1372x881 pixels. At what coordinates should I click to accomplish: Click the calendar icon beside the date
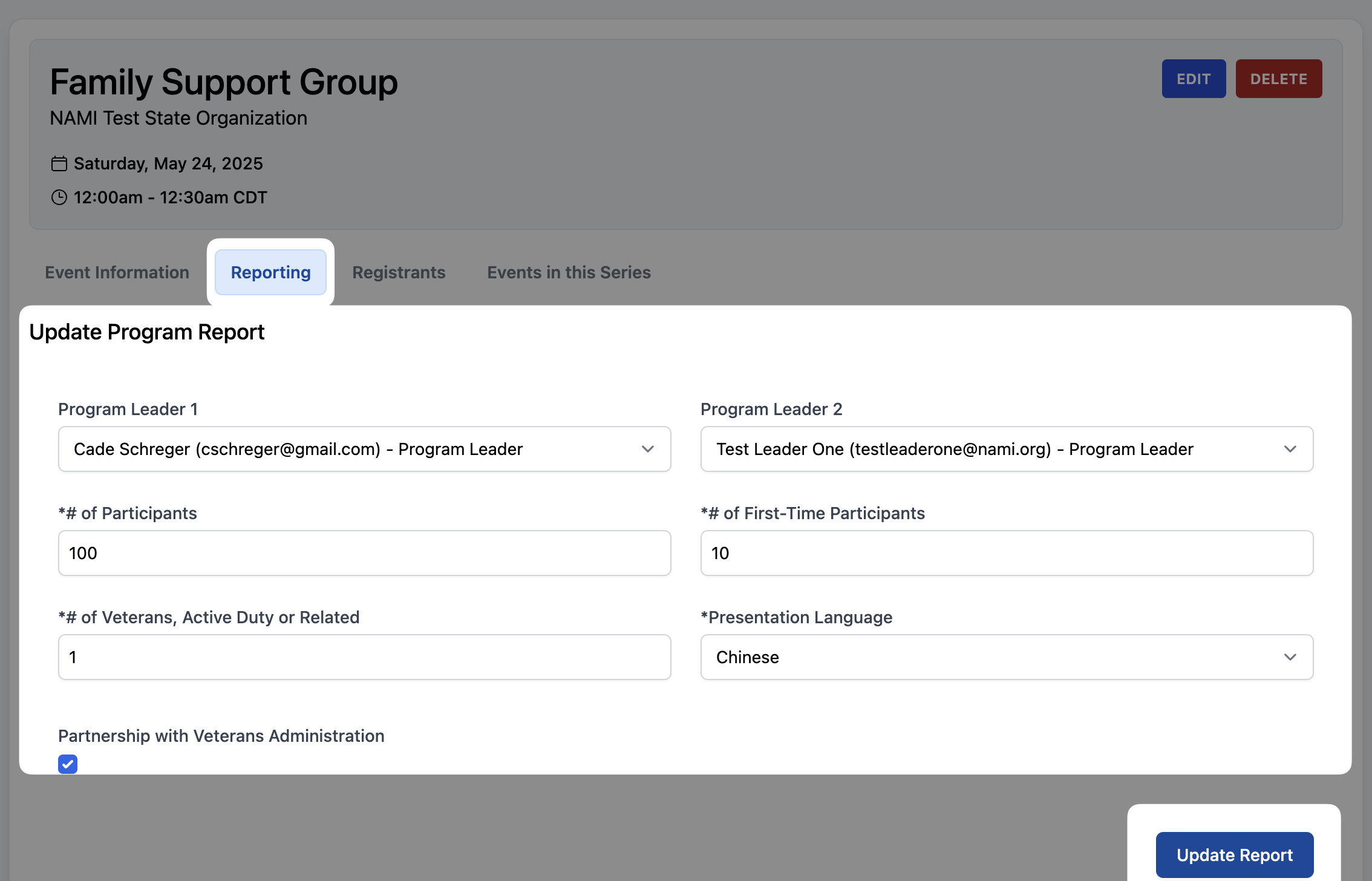(59, 163)
